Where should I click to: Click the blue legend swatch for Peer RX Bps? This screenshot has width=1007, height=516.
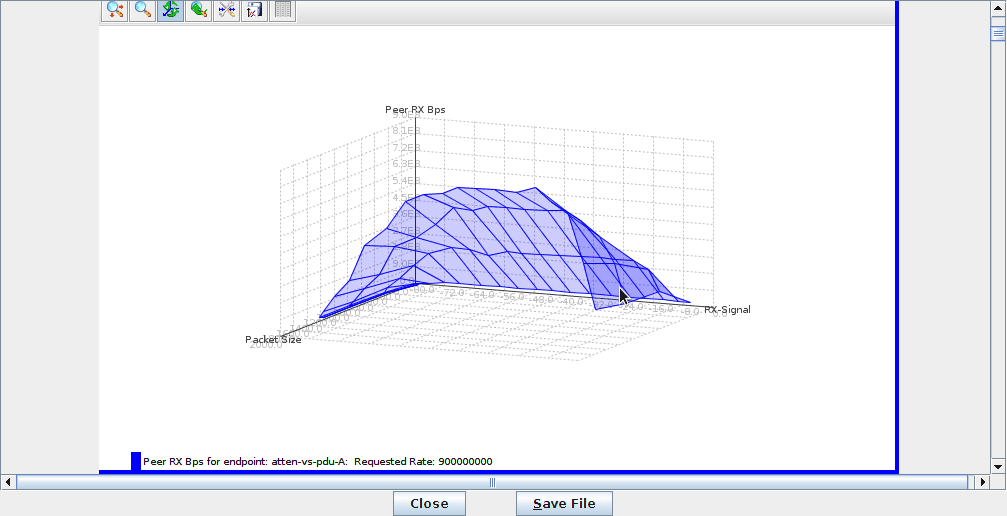coord(136,461)
